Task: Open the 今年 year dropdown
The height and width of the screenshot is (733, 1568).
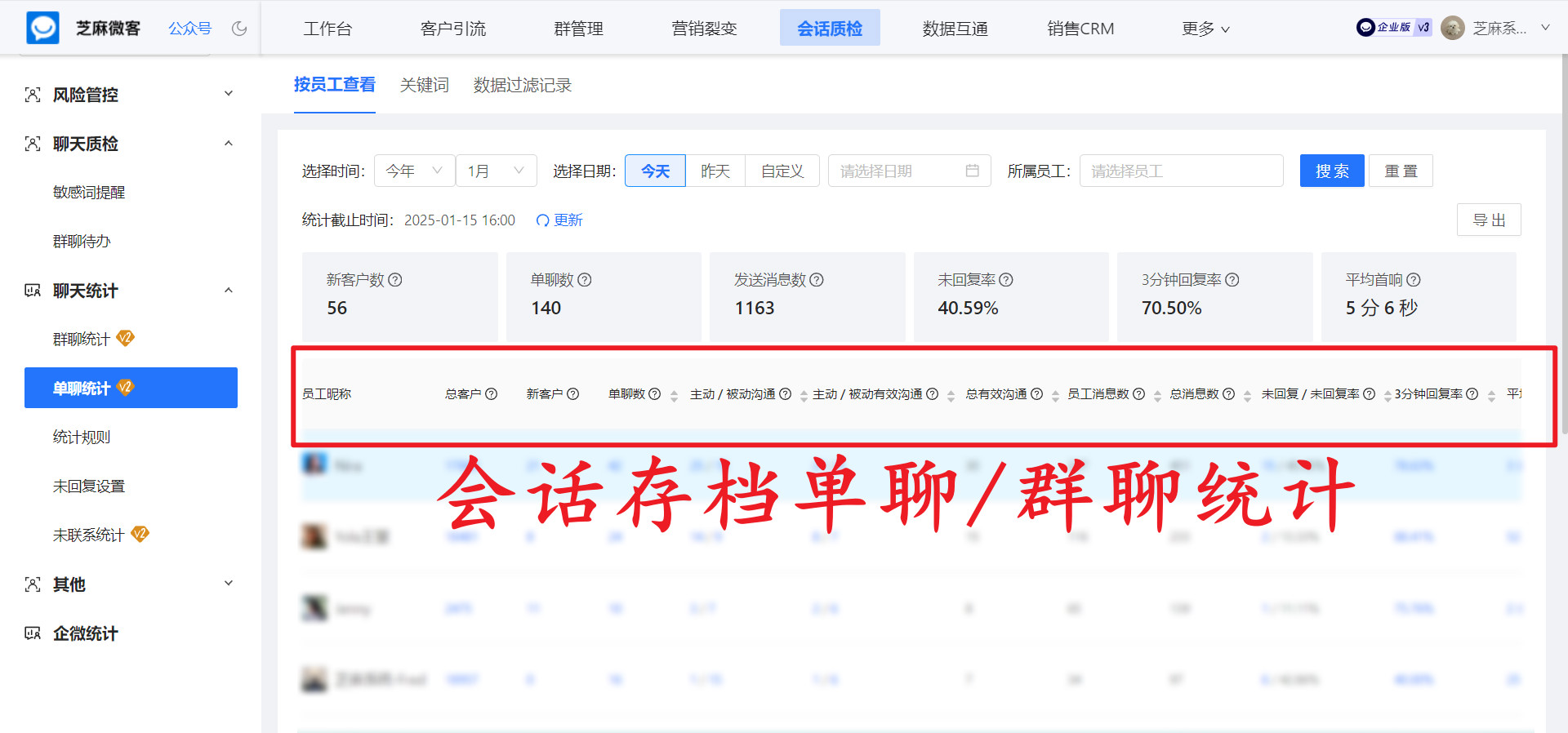Action: pyautogui.click(x=414, y=171)
